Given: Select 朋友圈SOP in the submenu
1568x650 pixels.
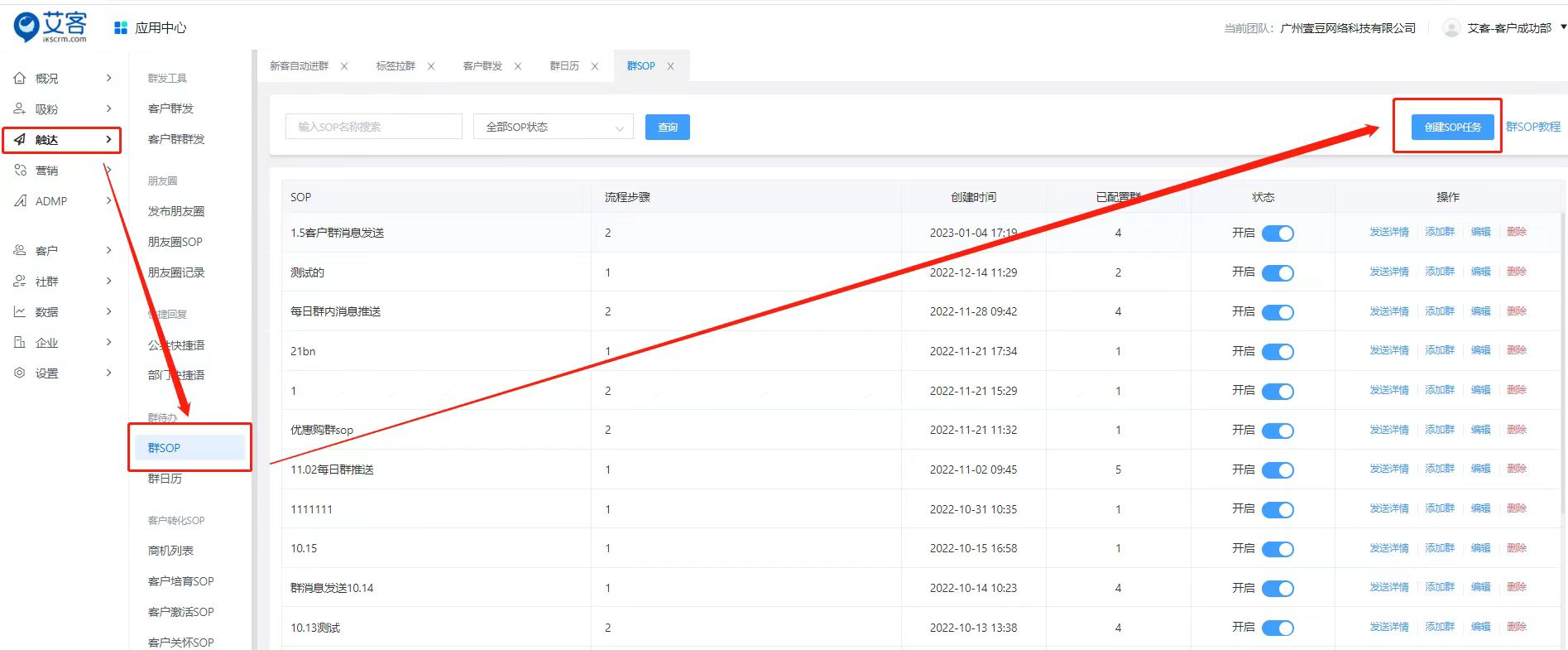Looking at the screenshot, I should click(175, 242).
